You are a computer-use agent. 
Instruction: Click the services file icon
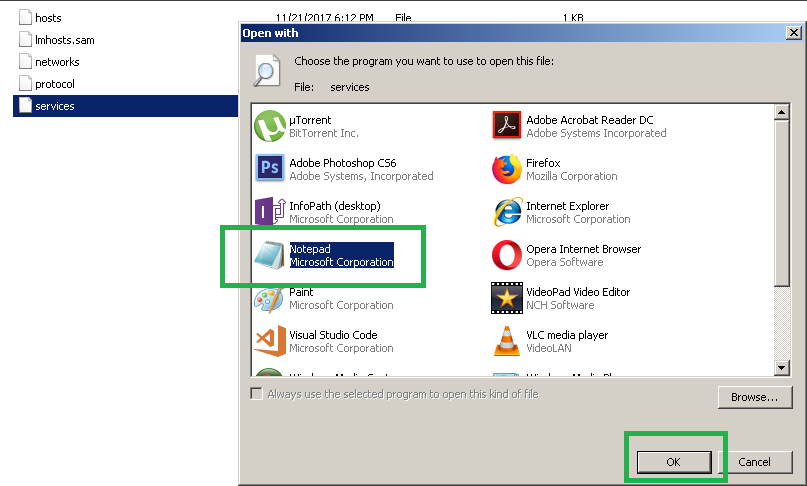pyautogui.click(x=25, y=105)
